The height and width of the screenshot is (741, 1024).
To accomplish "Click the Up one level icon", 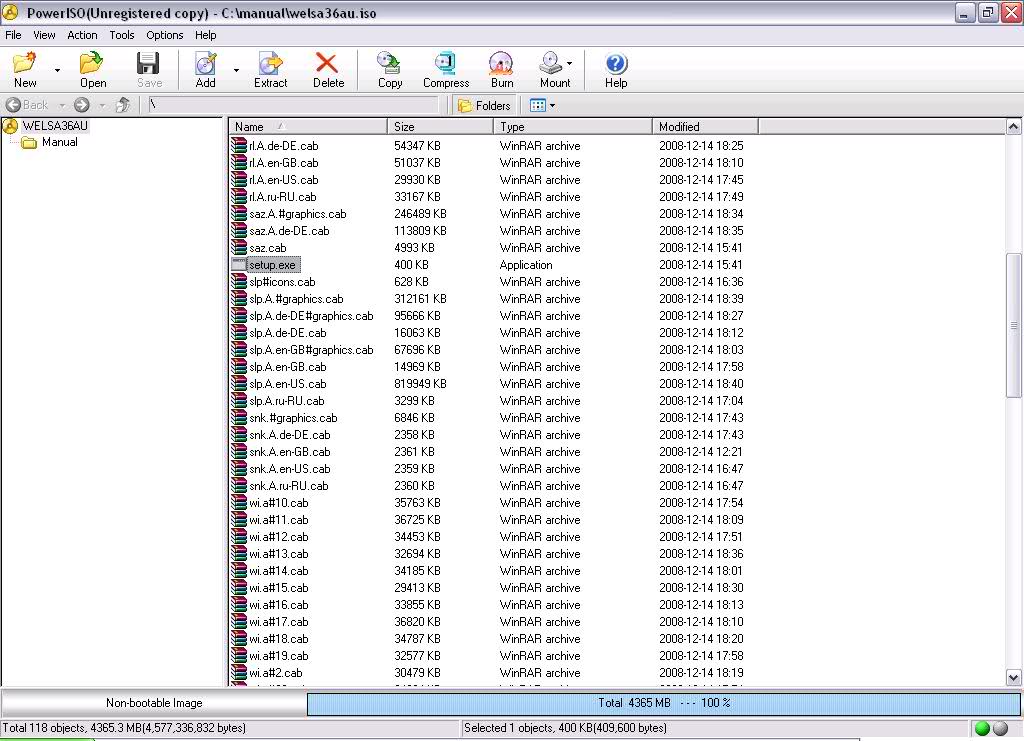I will pos(123,105).
